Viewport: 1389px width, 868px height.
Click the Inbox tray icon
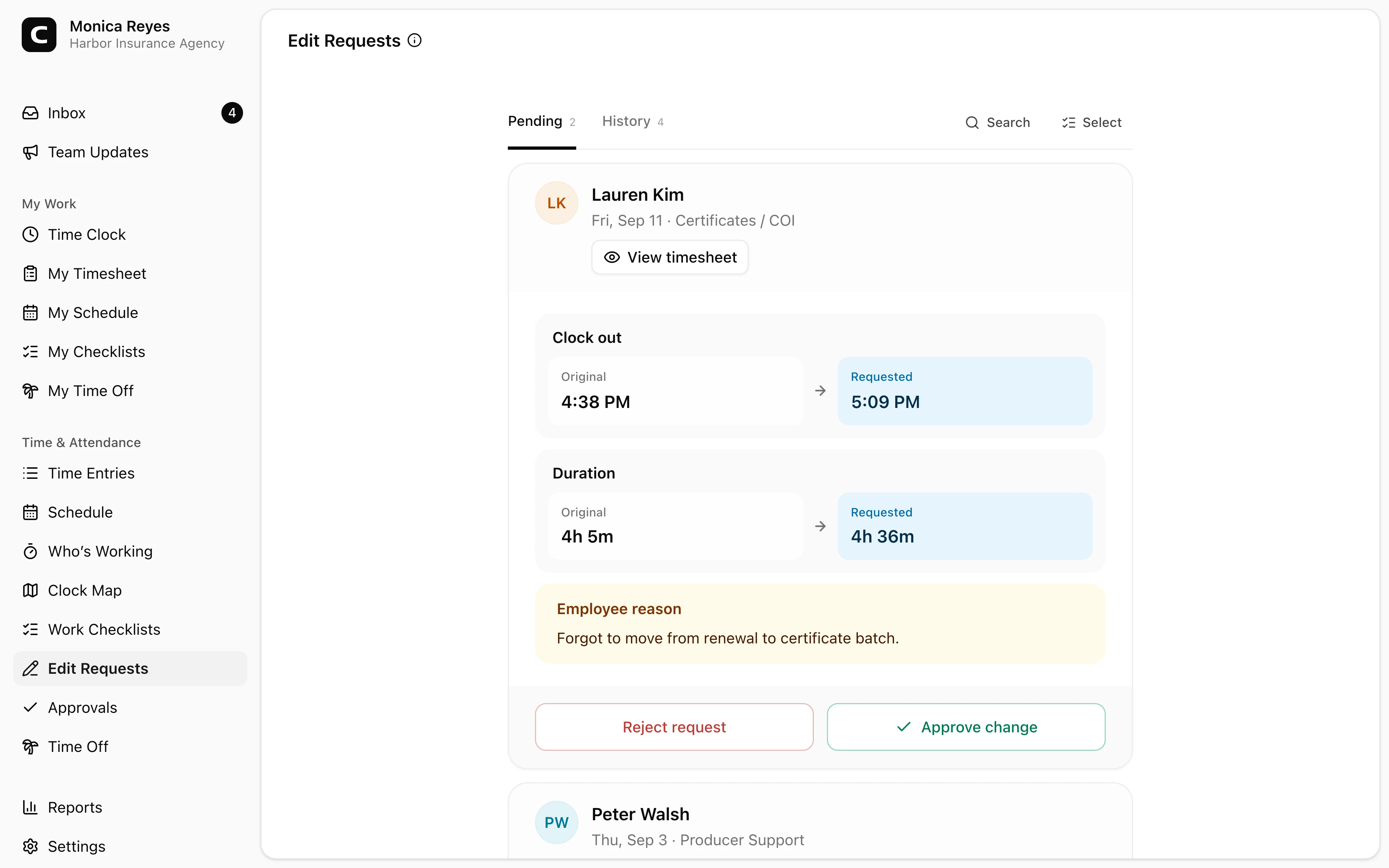click(x=30, y=113)
